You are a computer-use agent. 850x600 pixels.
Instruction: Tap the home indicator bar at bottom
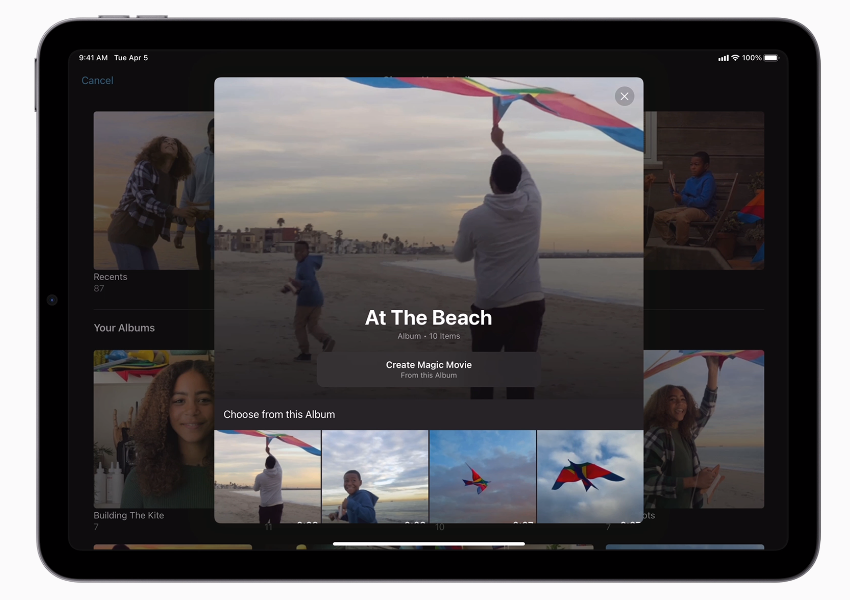click(x=428, y=543)
